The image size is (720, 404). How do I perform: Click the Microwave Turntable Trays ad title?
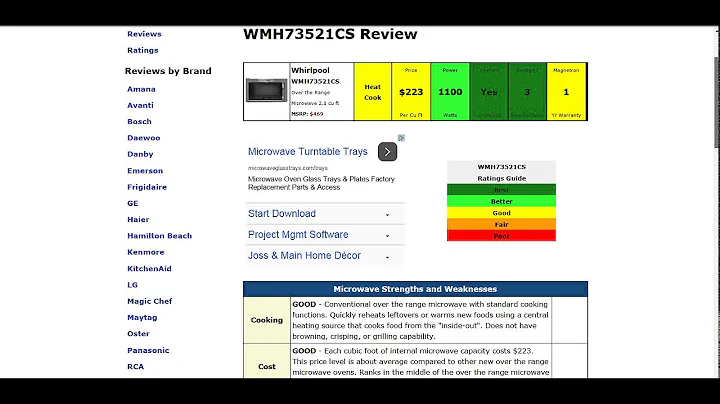308,152
